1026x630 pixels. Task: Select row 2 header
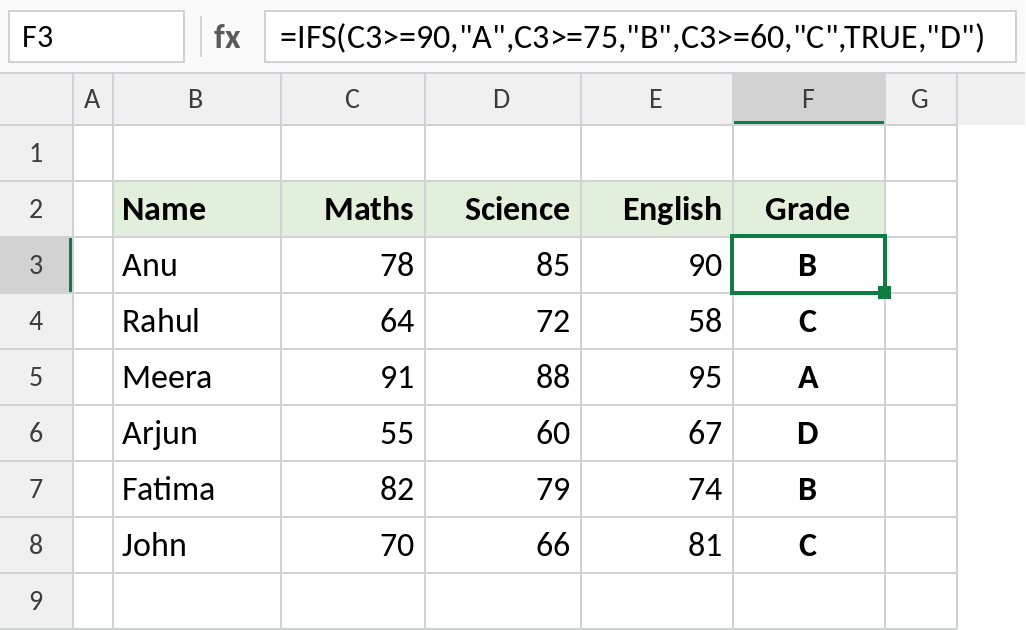pos(36,209)
